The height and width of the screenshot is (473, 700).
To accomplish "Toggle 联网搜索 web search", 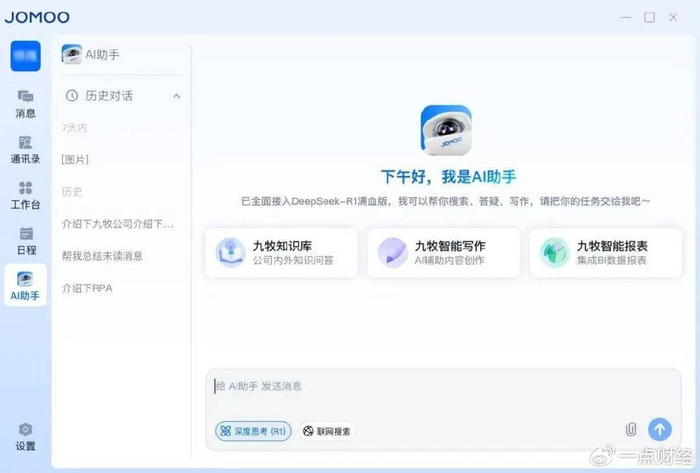I will tap(327, 431).
